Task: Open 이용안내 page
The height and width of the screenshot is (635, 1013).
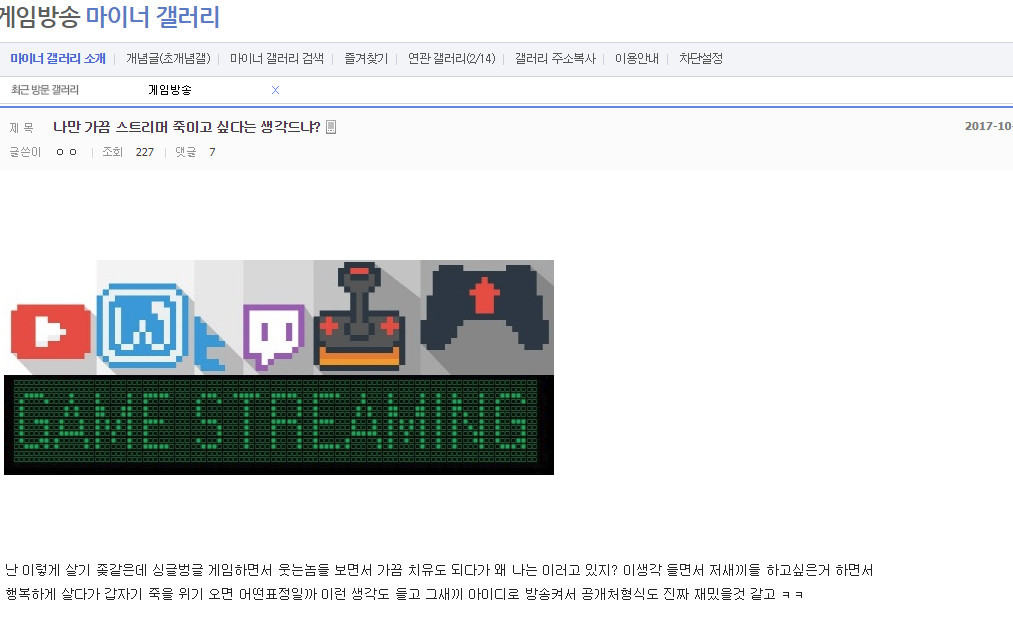Action: [x=636, y=59]
